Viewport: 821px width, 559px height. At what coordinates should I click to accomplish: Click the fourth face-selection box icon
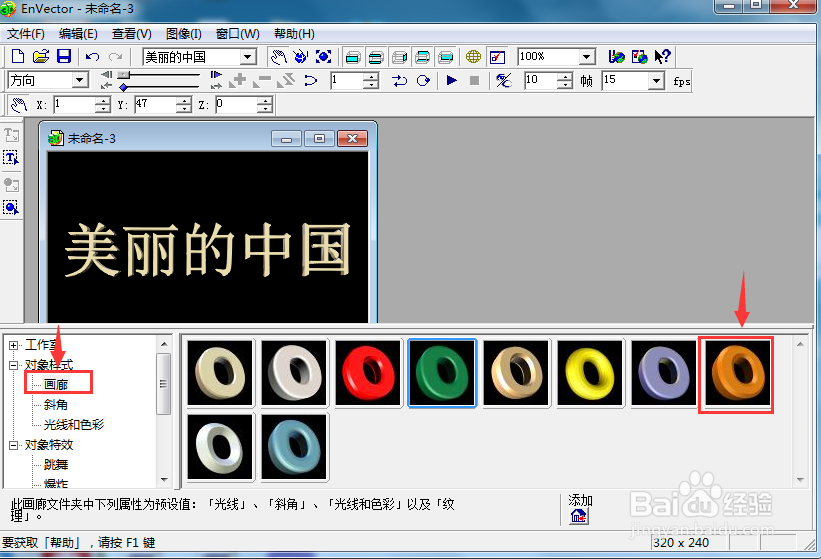click(x=423, y=57)
